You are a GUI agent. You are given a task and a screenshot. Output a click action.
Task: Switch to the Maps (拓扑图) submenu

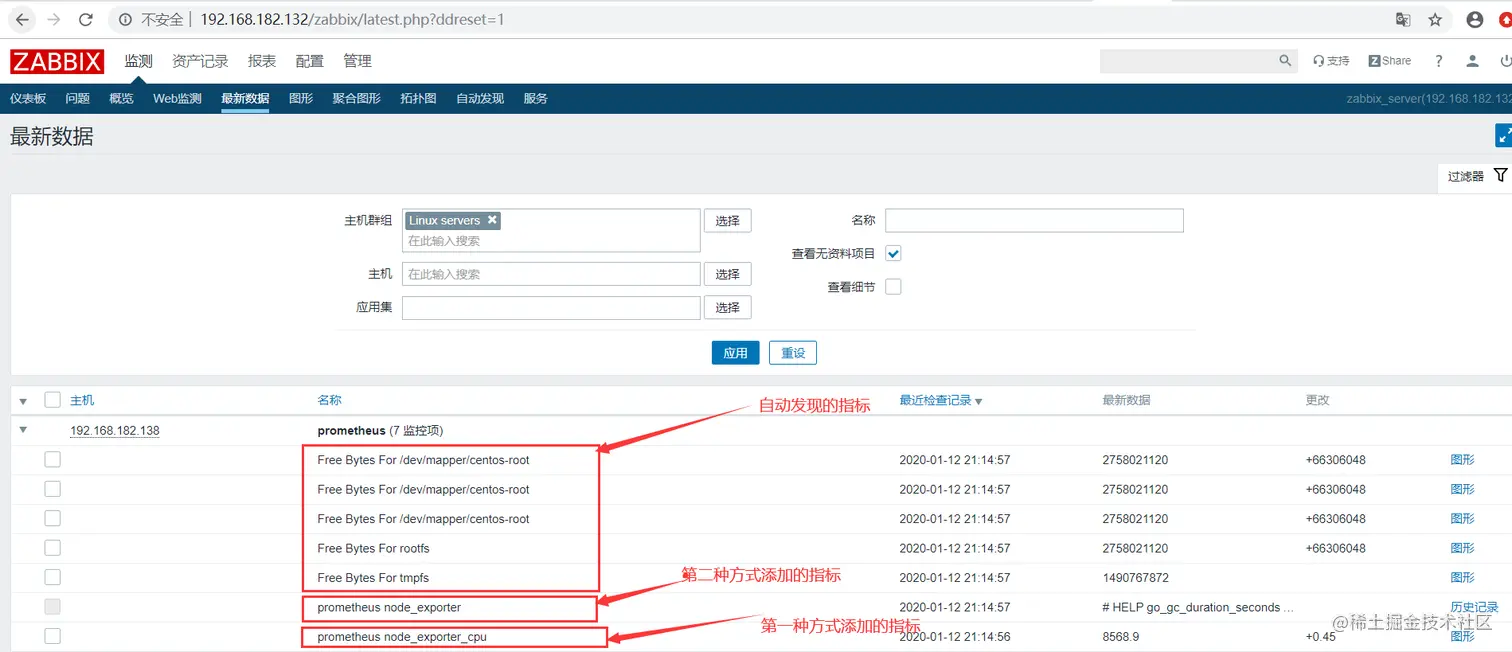tap(418, 98)
